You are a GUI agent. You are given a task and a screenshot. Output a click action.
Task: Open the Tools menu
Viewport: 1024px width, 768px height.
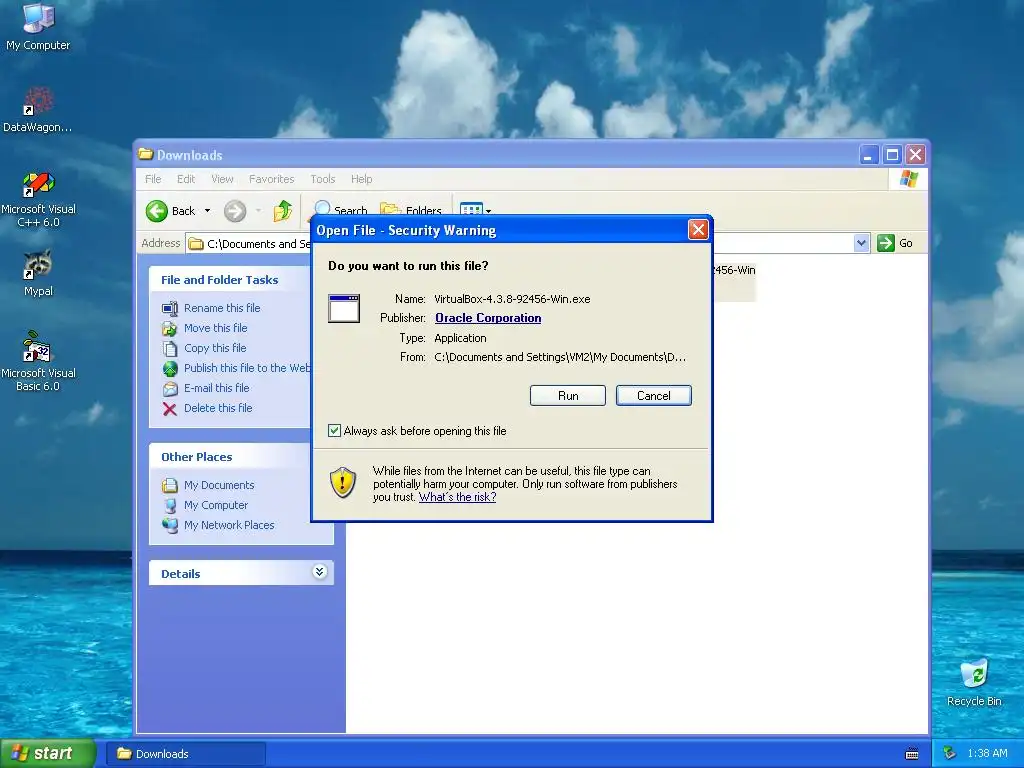click(x=323, y=179)
